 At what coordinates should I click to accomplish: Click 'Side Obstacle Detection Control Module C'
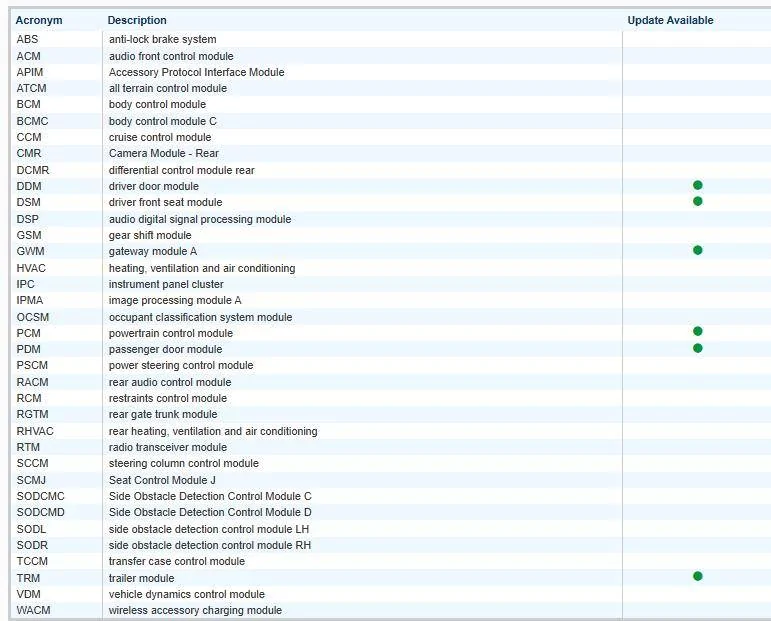pos(210,496)
